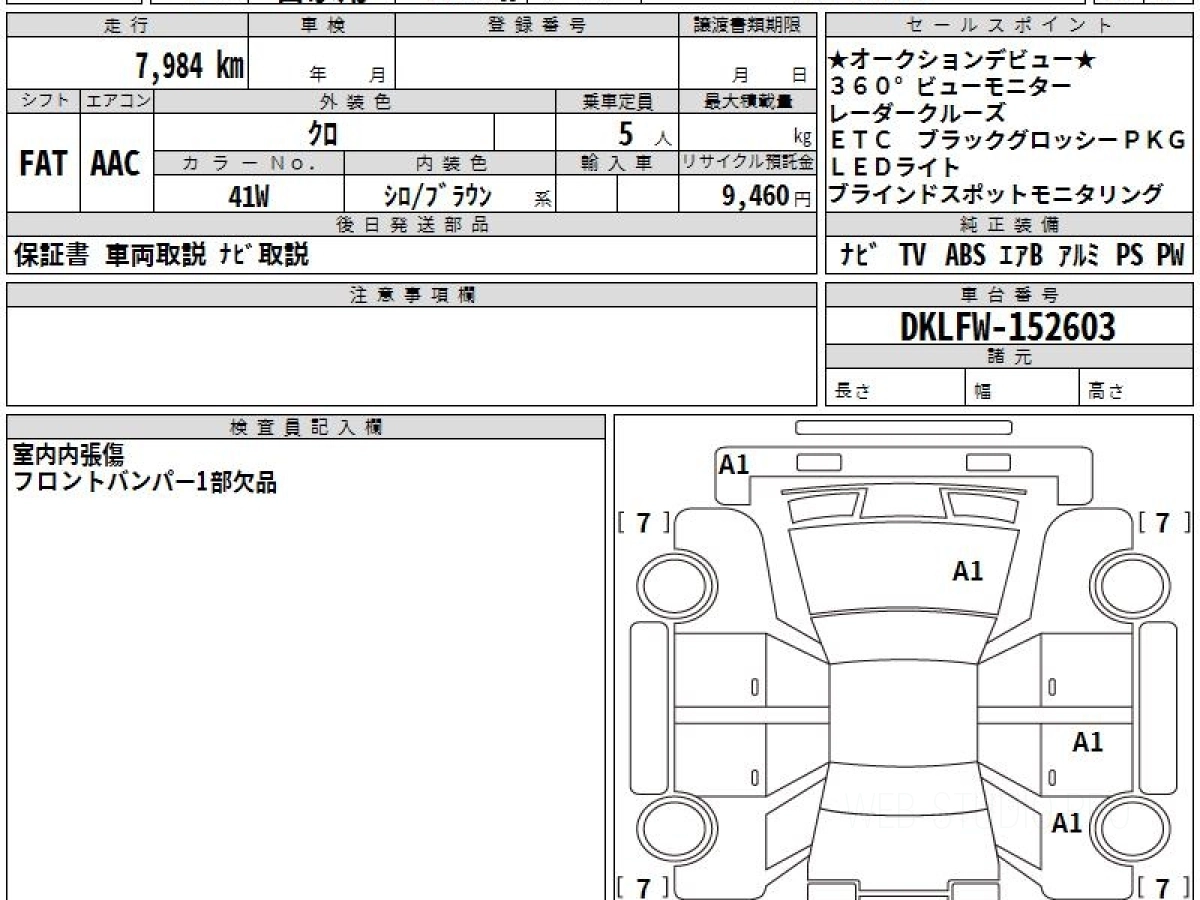Select the ブラインドスポットモニタリング line

pos(996,194)
